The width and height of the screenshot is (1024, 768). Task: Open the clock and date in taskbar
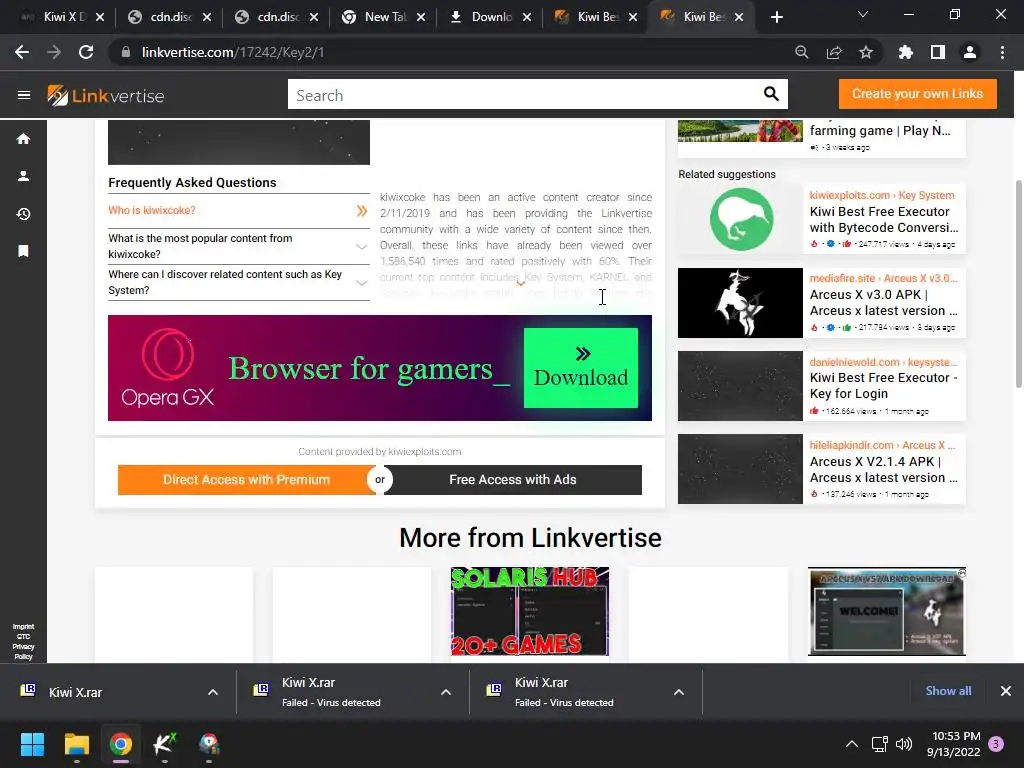(x=953, y=744)
